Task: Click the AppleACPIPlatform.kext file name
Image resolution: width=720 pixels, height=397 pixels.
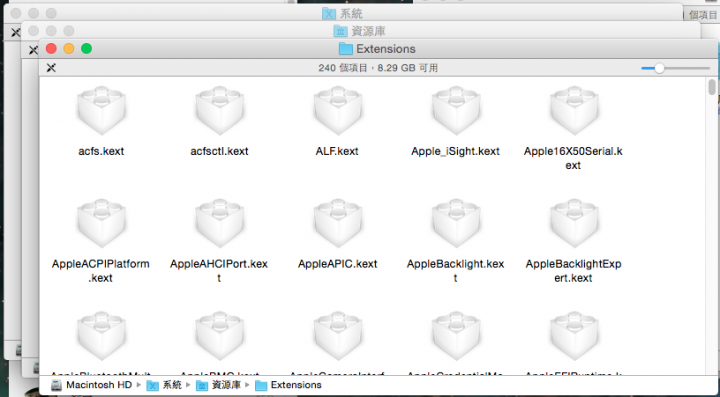Action: (x=101, y=271)
